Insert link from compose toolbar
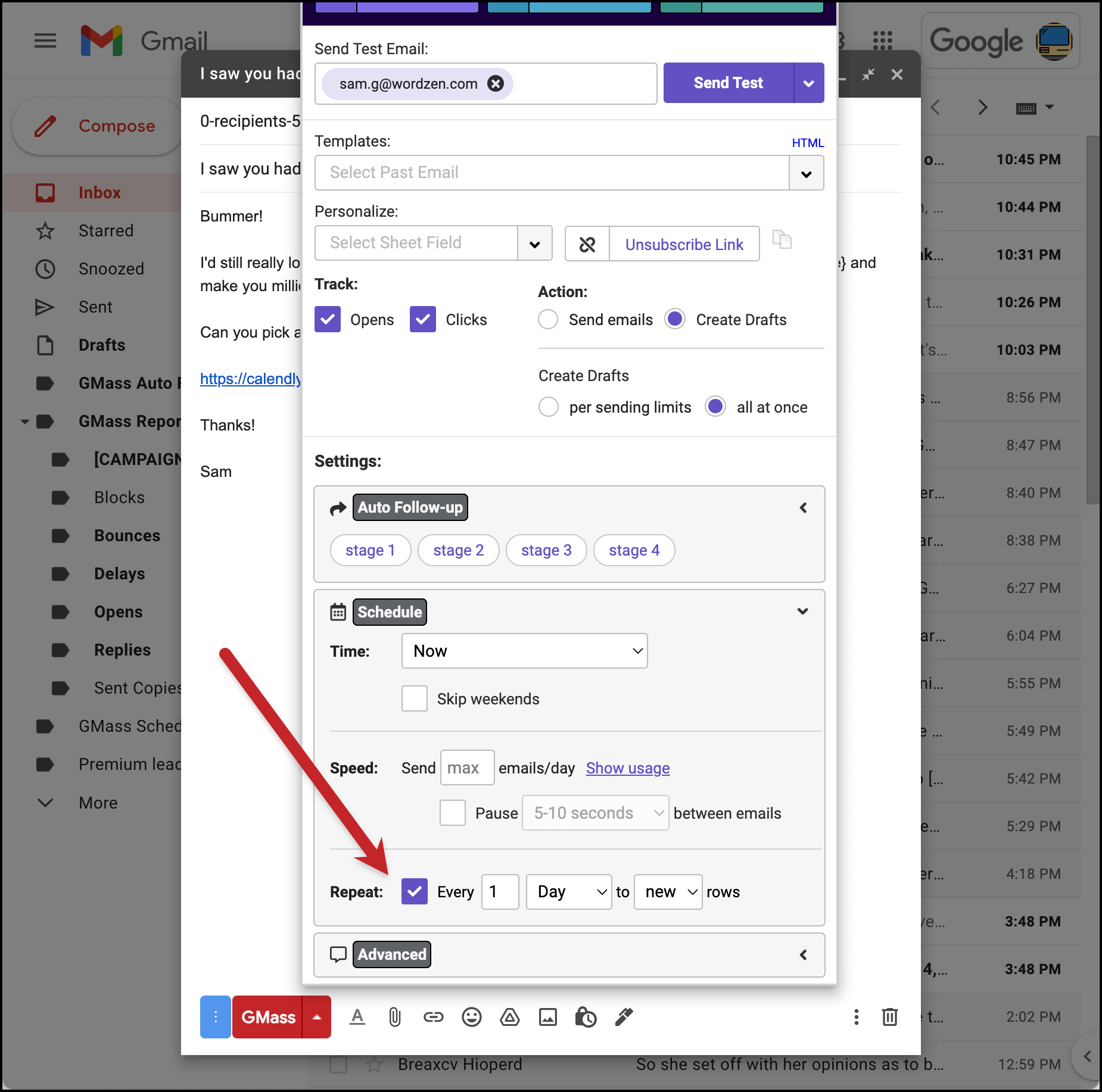 pyautogui.click(x=433, y=1017)
